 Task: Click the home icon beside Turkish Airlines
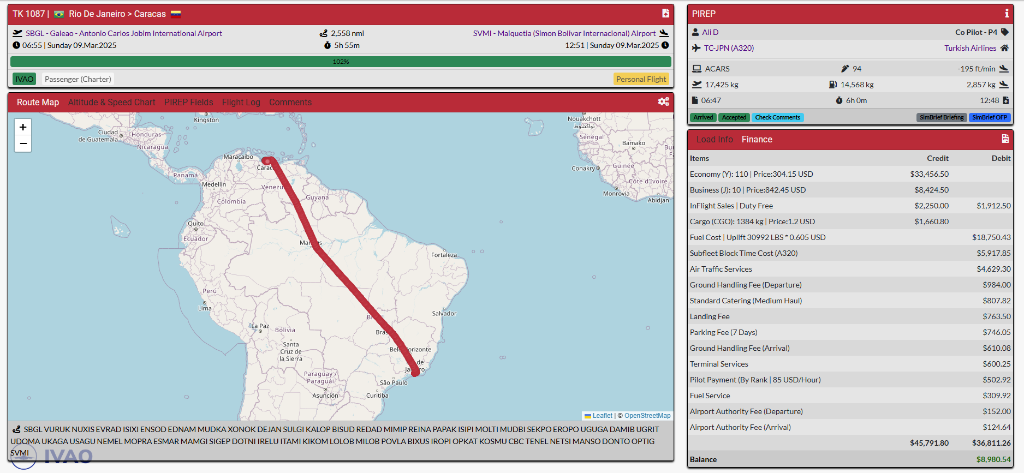pyautogui.click(x=1006, y=48)
